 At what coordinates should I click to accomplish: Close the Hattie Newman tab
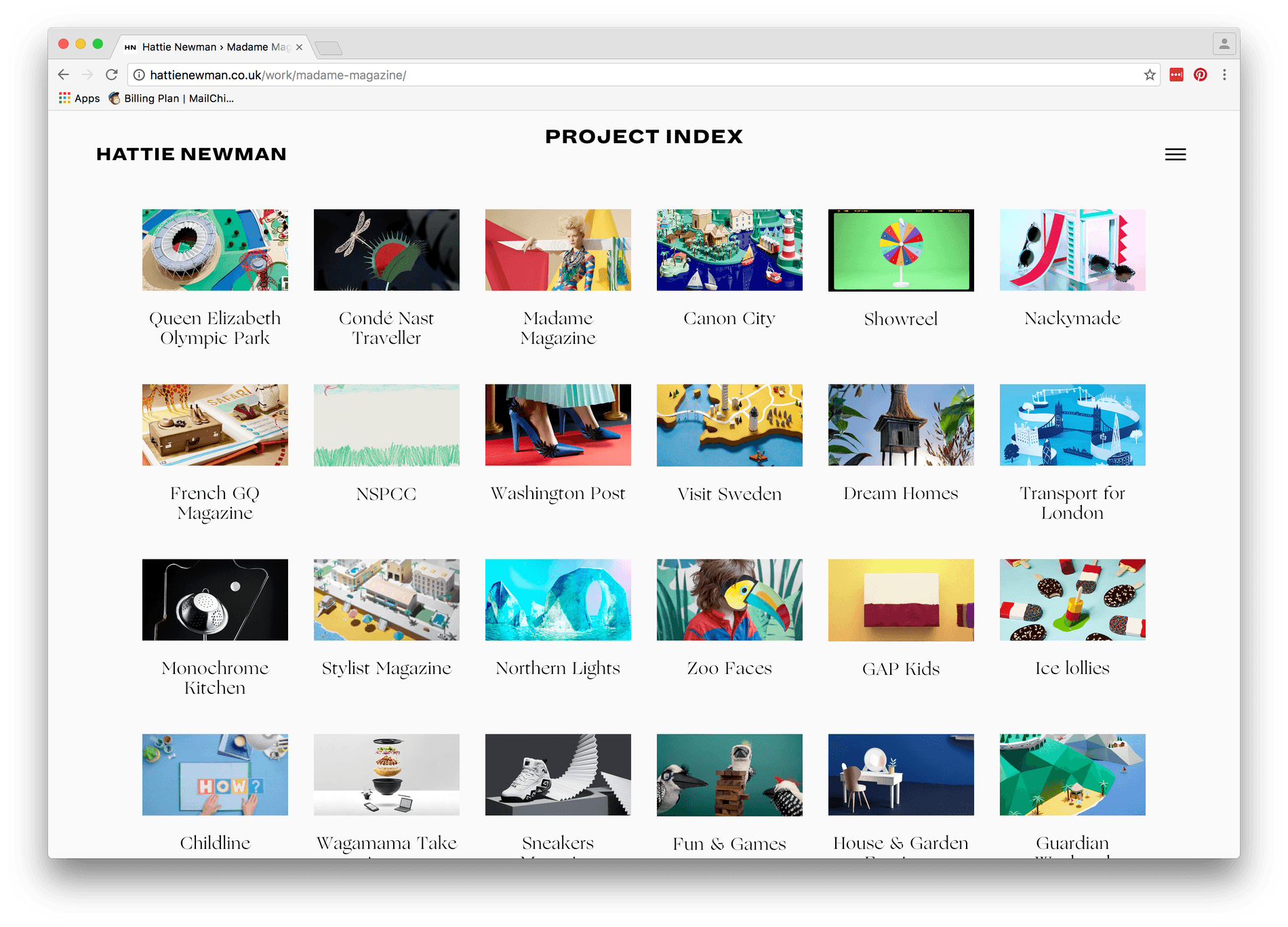(299, 47)
